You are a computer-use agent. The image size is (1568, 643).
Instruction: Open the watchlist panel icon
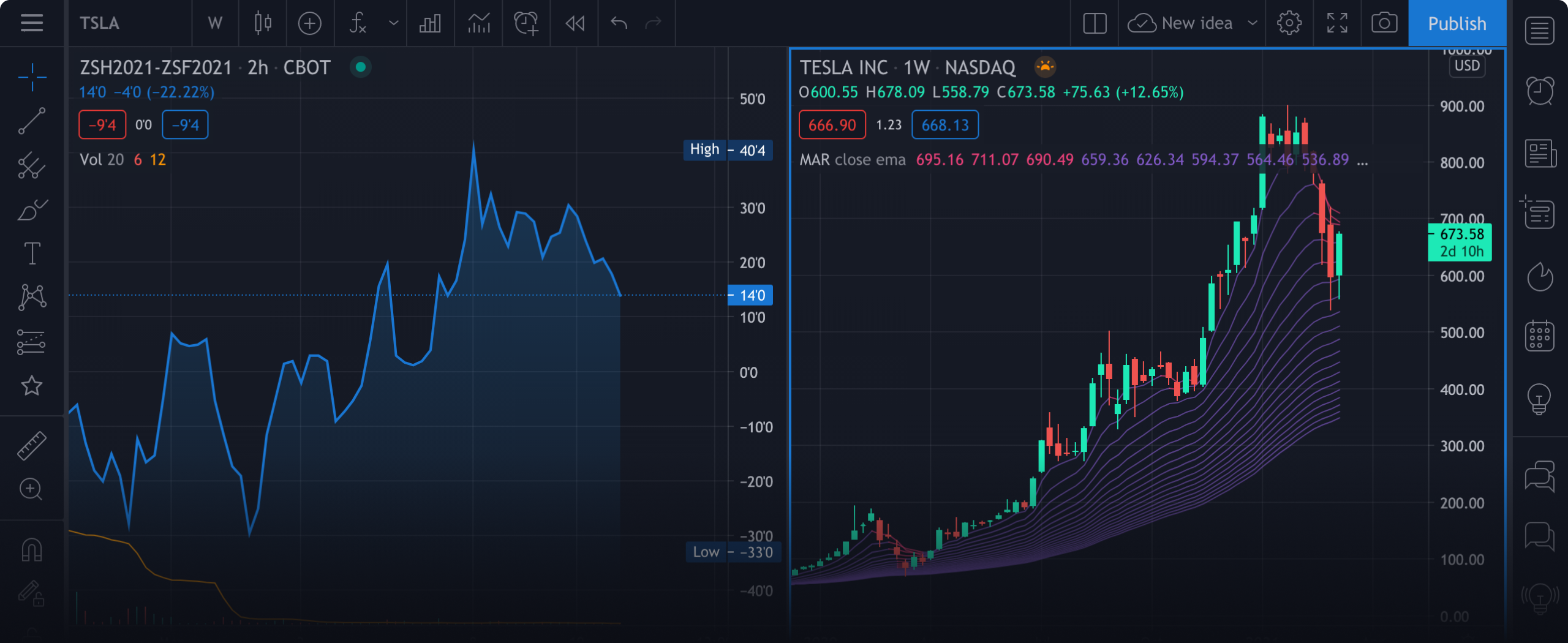(x=1540, y=31)
